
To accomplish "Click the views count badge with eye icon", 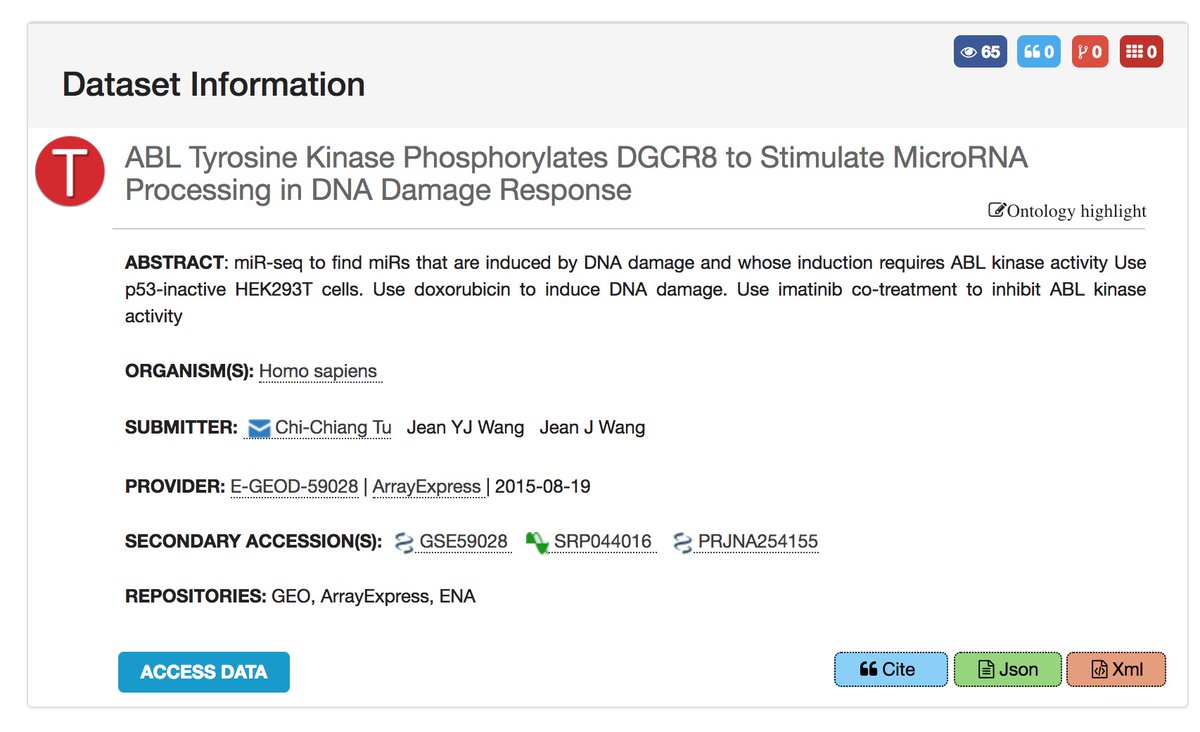I will pos(980,52).
